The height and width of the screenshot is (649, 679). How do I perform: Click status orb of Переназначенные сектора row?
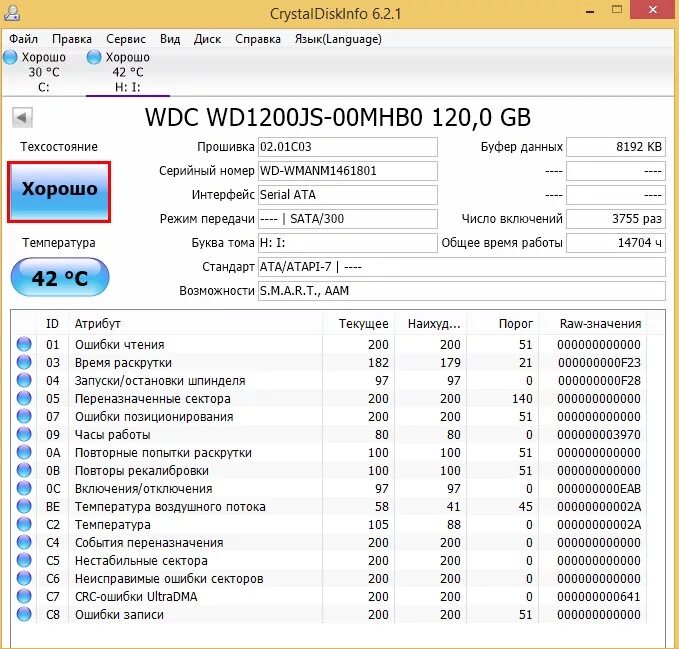tap(24, 398)
